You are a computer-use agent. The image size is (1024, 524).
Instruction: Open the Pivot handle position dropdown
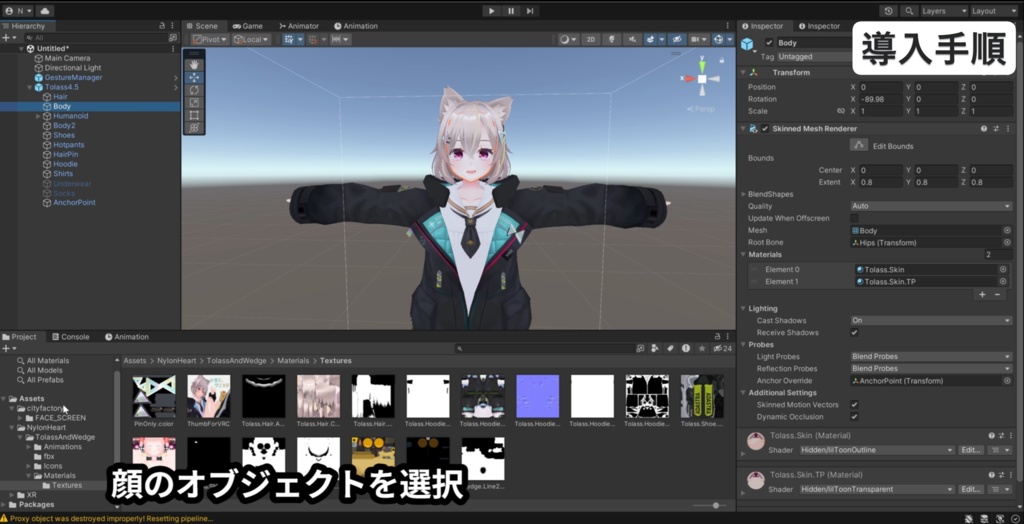(210, 39)
